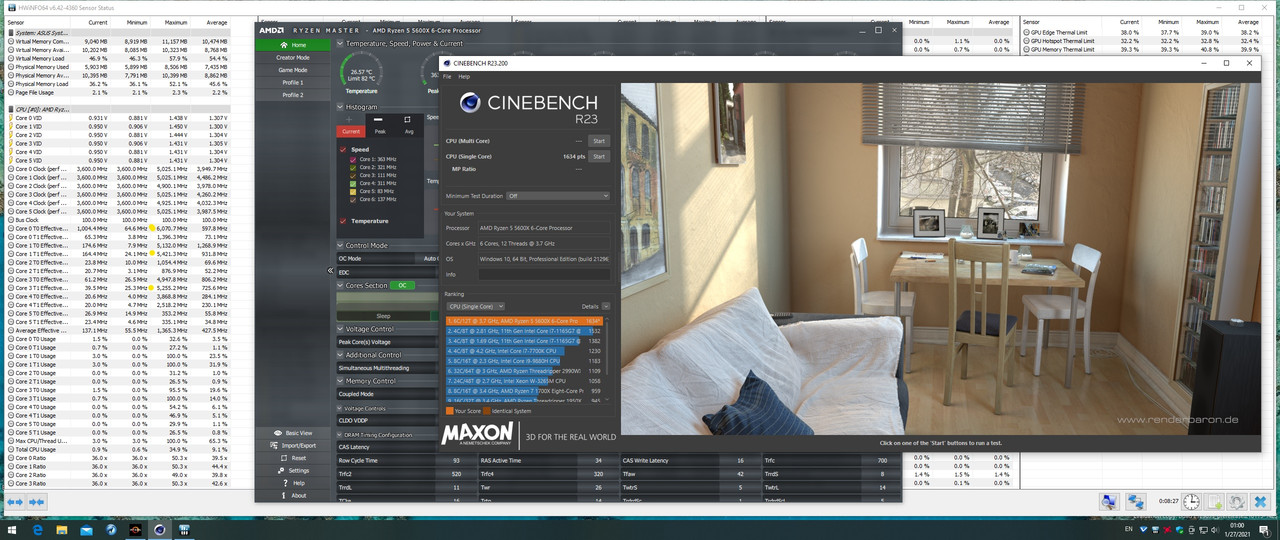
Task: Toggle Core 5: 83 MHz checkbox
Action: coord(352,192)
